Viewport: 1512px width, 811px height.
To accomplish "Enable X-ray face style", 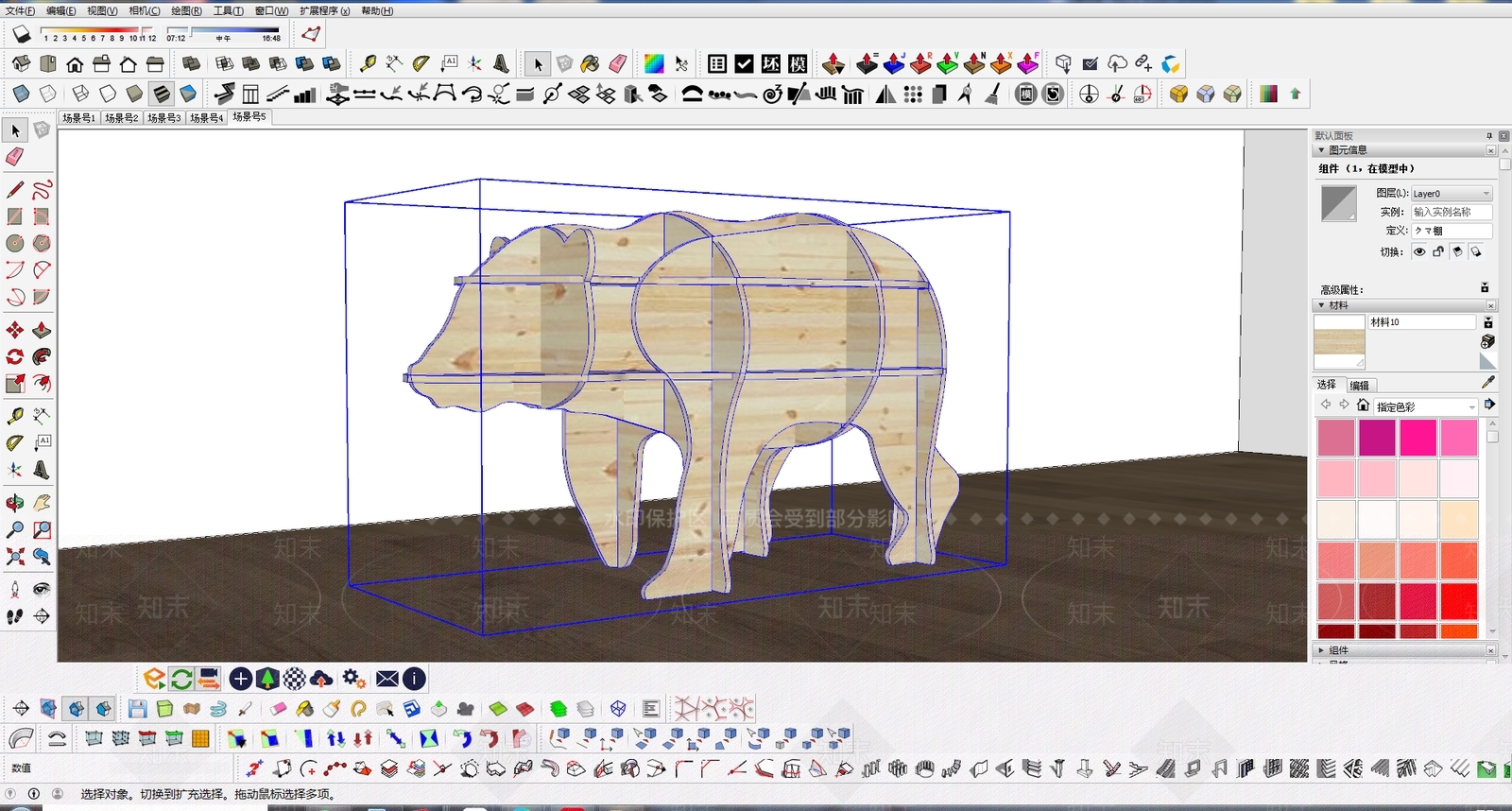I will [21, 94].
